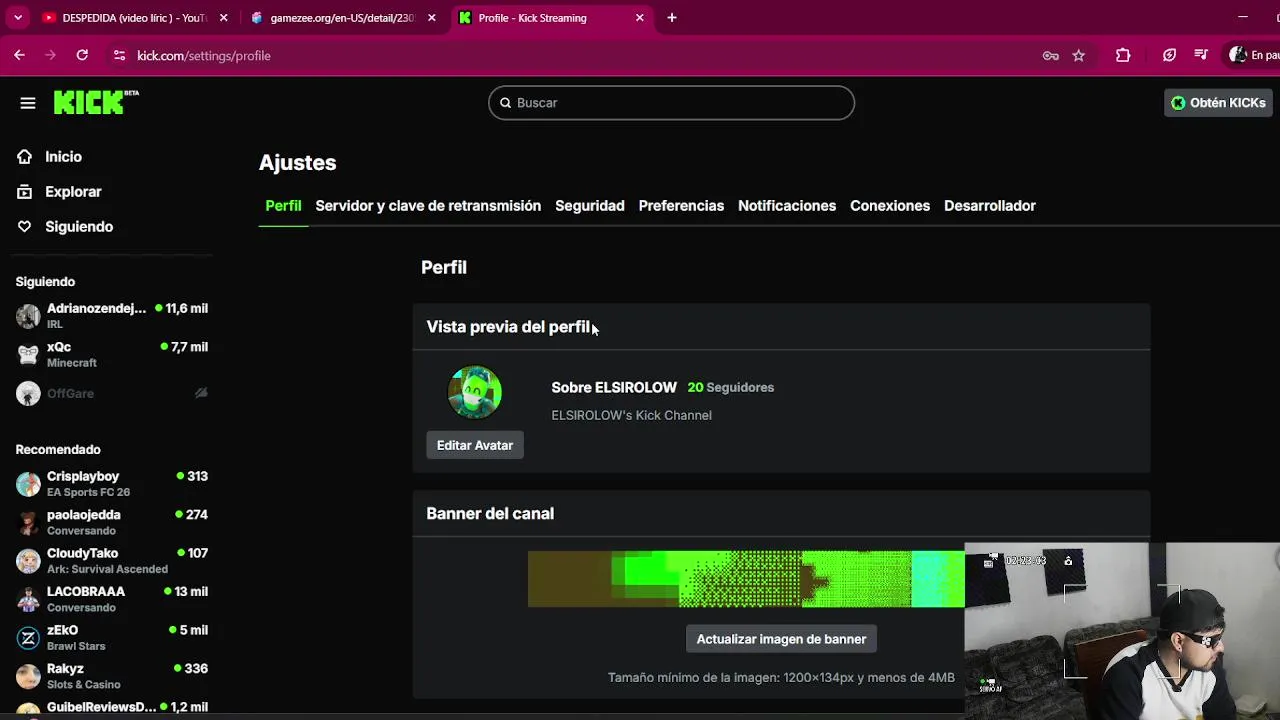
Task: Click xQc's avatar icon
Action: click(x=28, y=354)
